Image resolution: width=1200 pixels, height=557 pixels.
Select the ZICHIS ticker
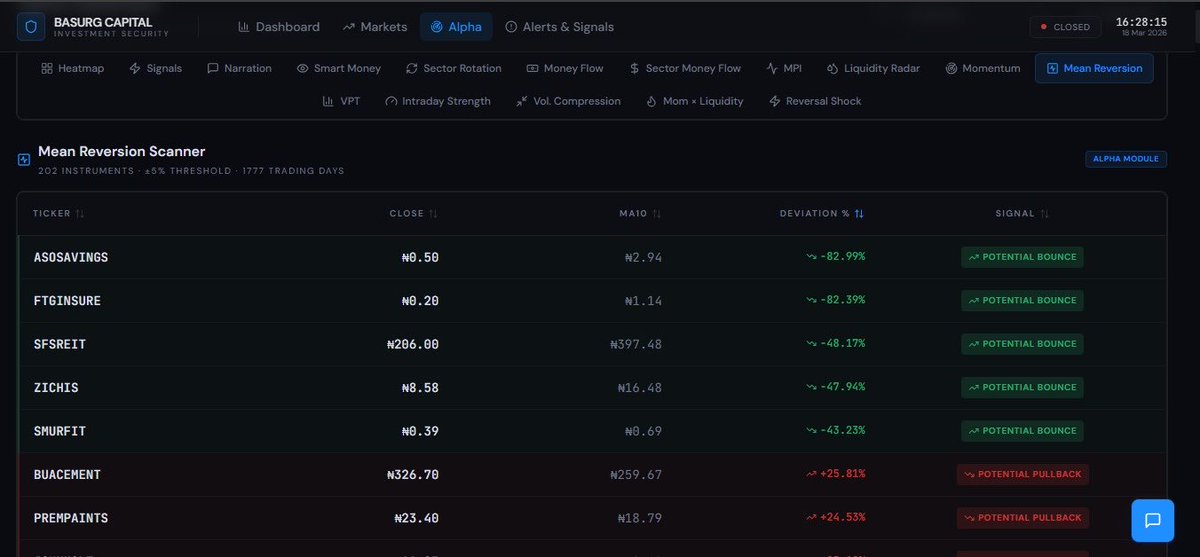point(56,387)
